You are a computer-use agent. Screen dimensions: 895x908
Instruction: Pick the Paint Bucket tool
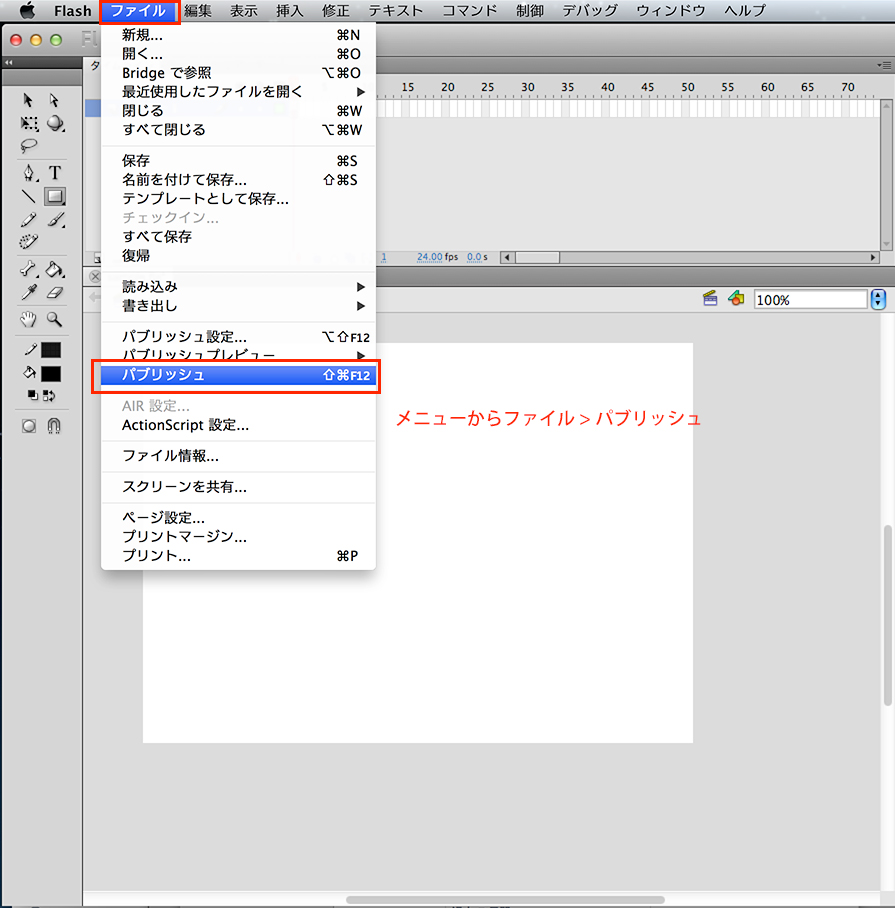pyautogui.click(x=55, y=269)
